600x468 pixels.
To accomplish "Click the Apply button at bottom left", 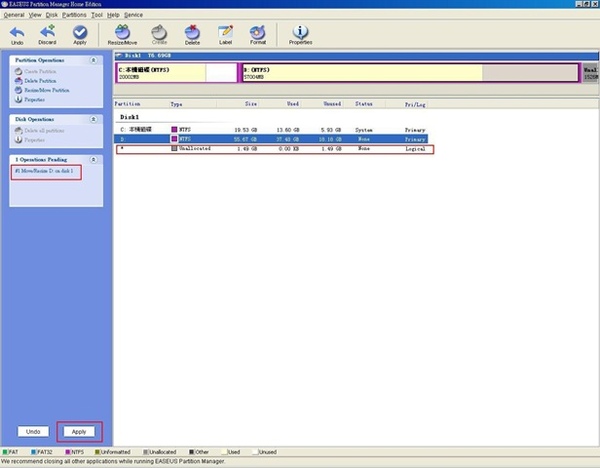I will point(79,432).
